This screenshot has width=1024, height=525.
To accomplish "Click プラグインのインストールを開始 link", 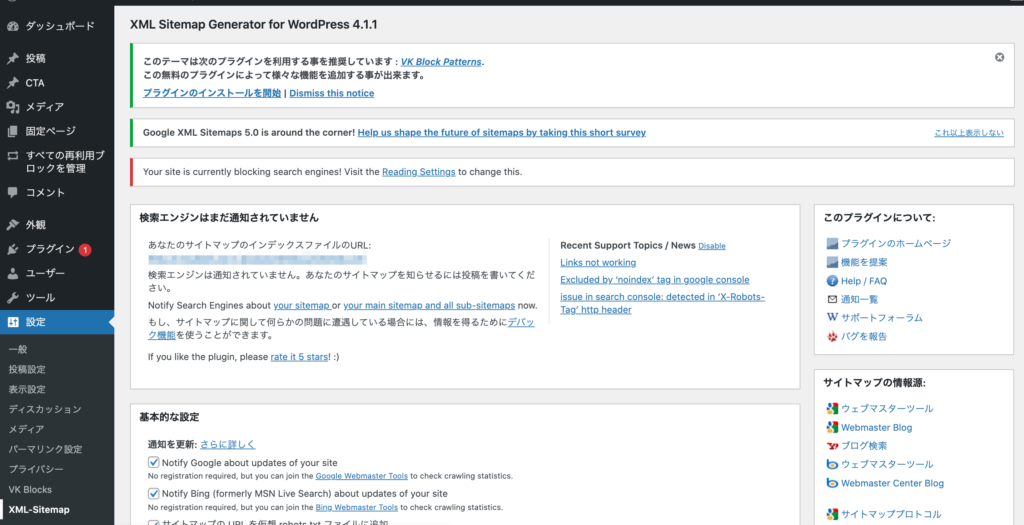I will click(x=212, y=93).
